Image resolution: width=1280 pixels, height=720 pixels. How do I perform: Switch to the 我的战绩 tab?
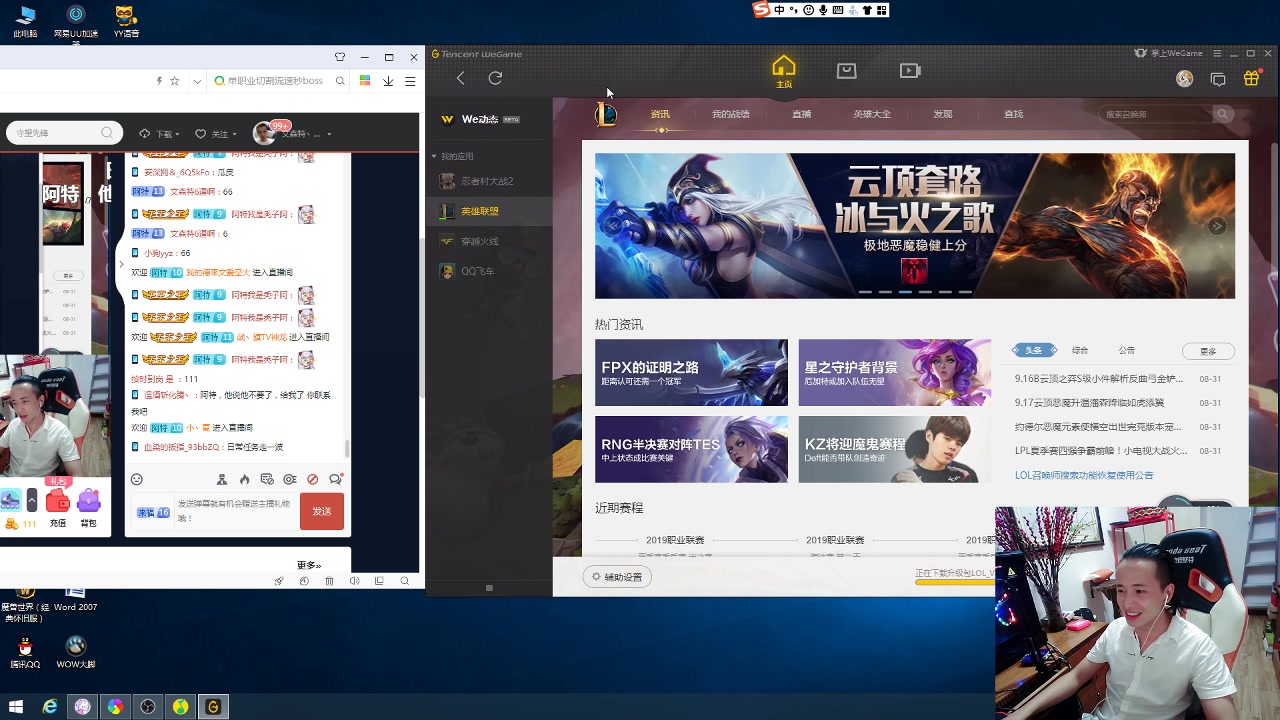click(x=730, y=114)
